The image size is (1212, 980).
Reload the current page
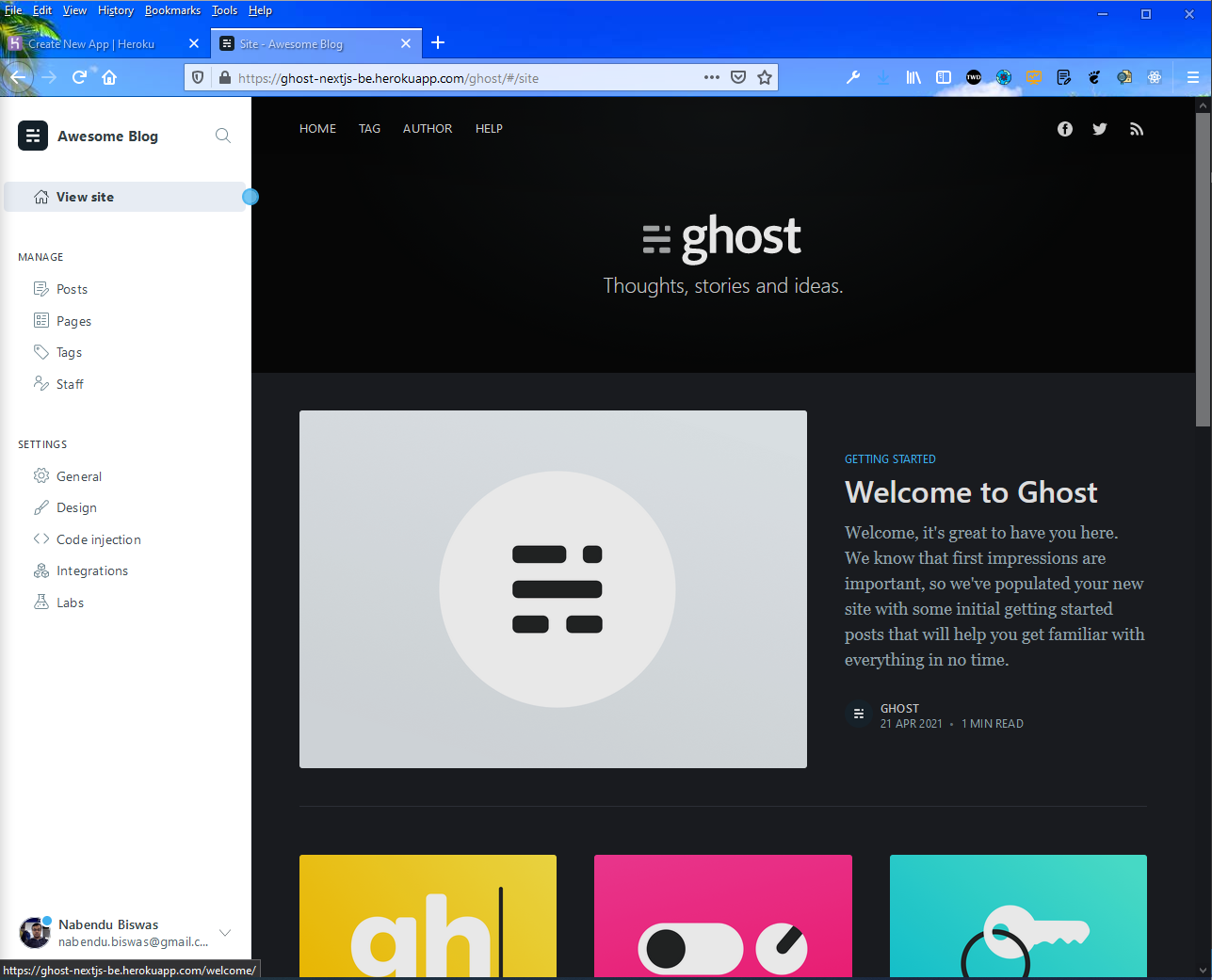[x=79, y=77]
